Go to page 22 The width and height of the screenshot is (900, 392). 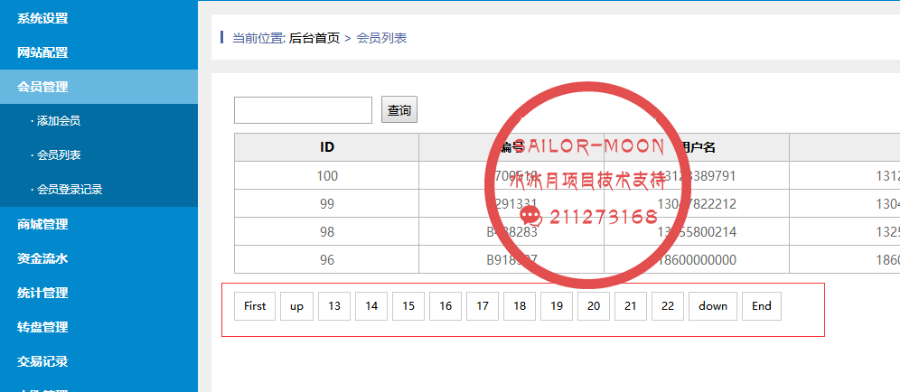coord(668,306)
